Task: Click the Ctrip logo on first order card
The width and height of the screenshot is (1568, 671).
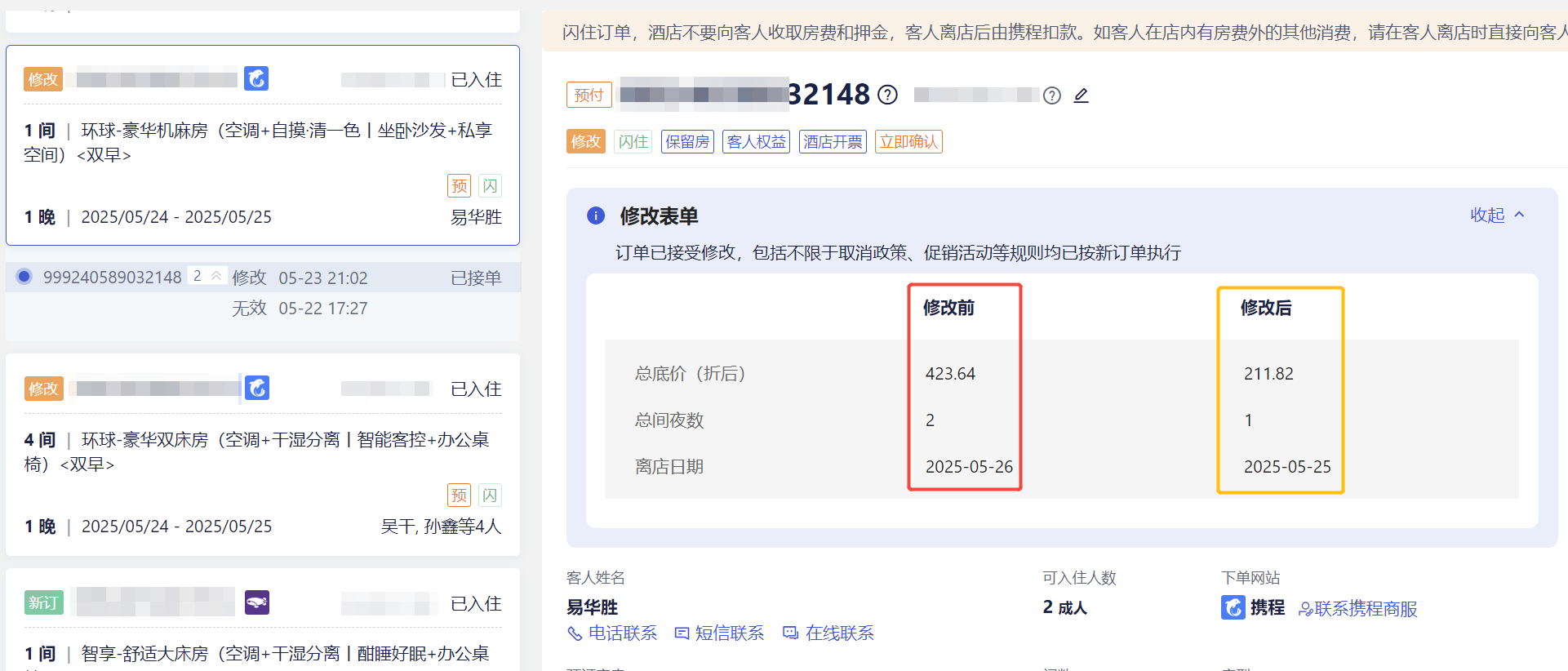Action: click(x=256, y=78)
